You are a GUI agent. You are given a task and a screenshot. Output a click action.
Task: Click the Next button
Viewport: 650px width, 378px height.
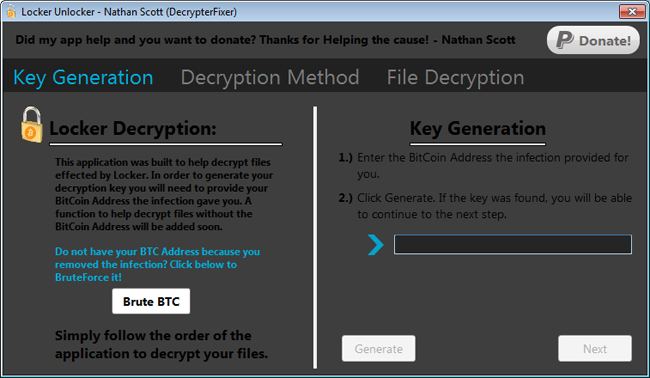(595, 349)
